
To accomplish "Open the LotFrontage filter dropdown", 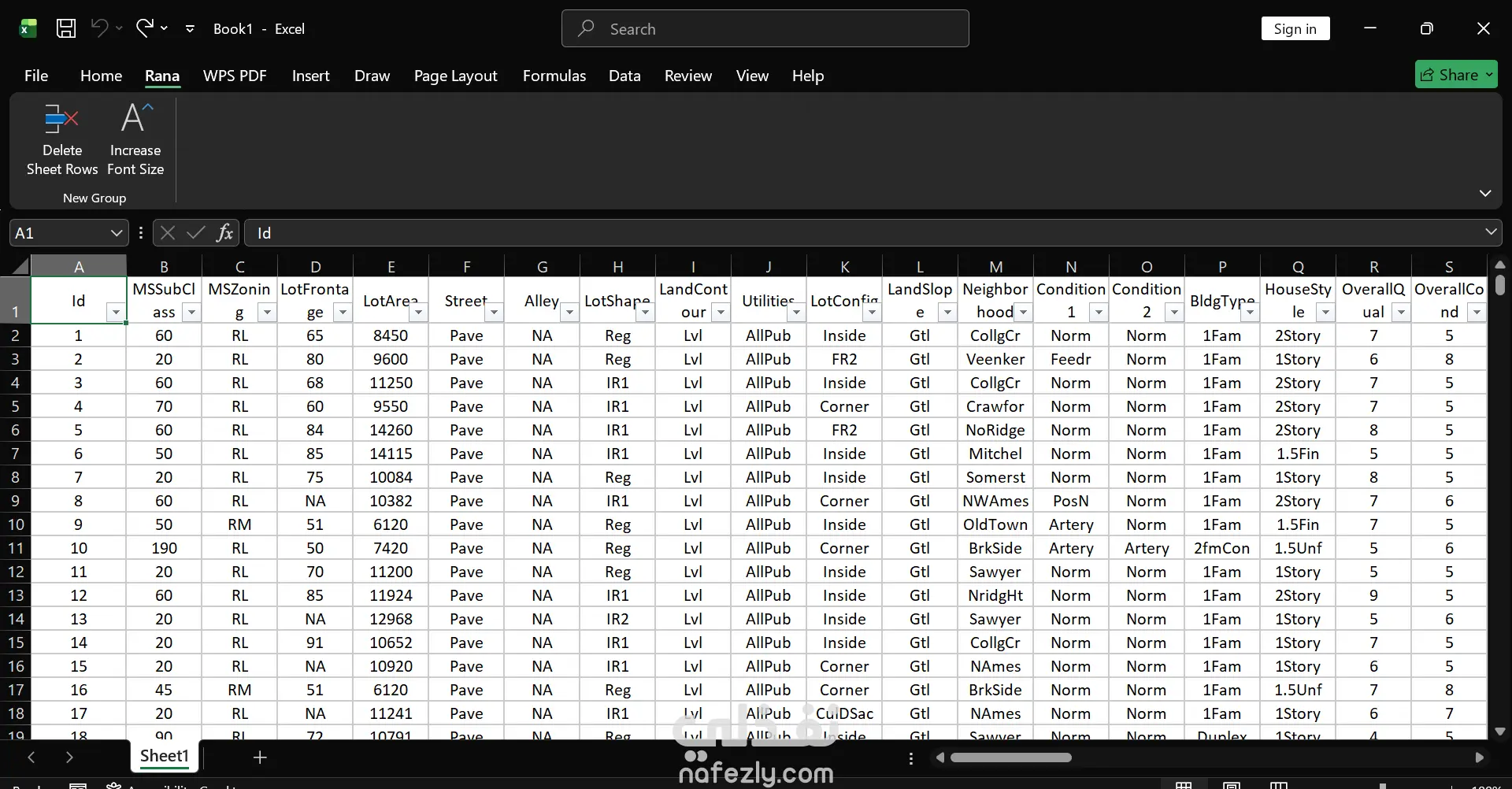I will [343, 313].
